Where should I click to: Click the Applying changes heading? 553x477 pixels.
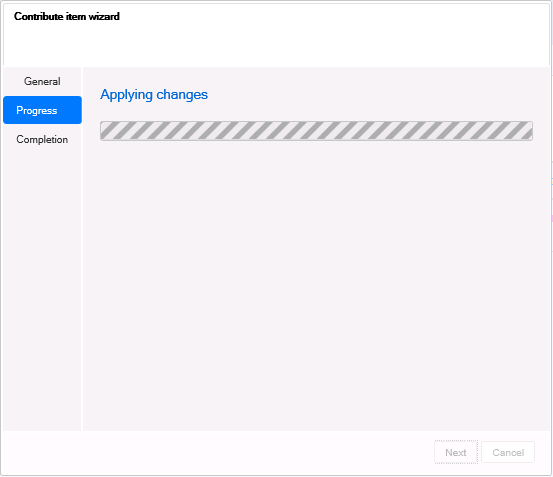(154, 94)
